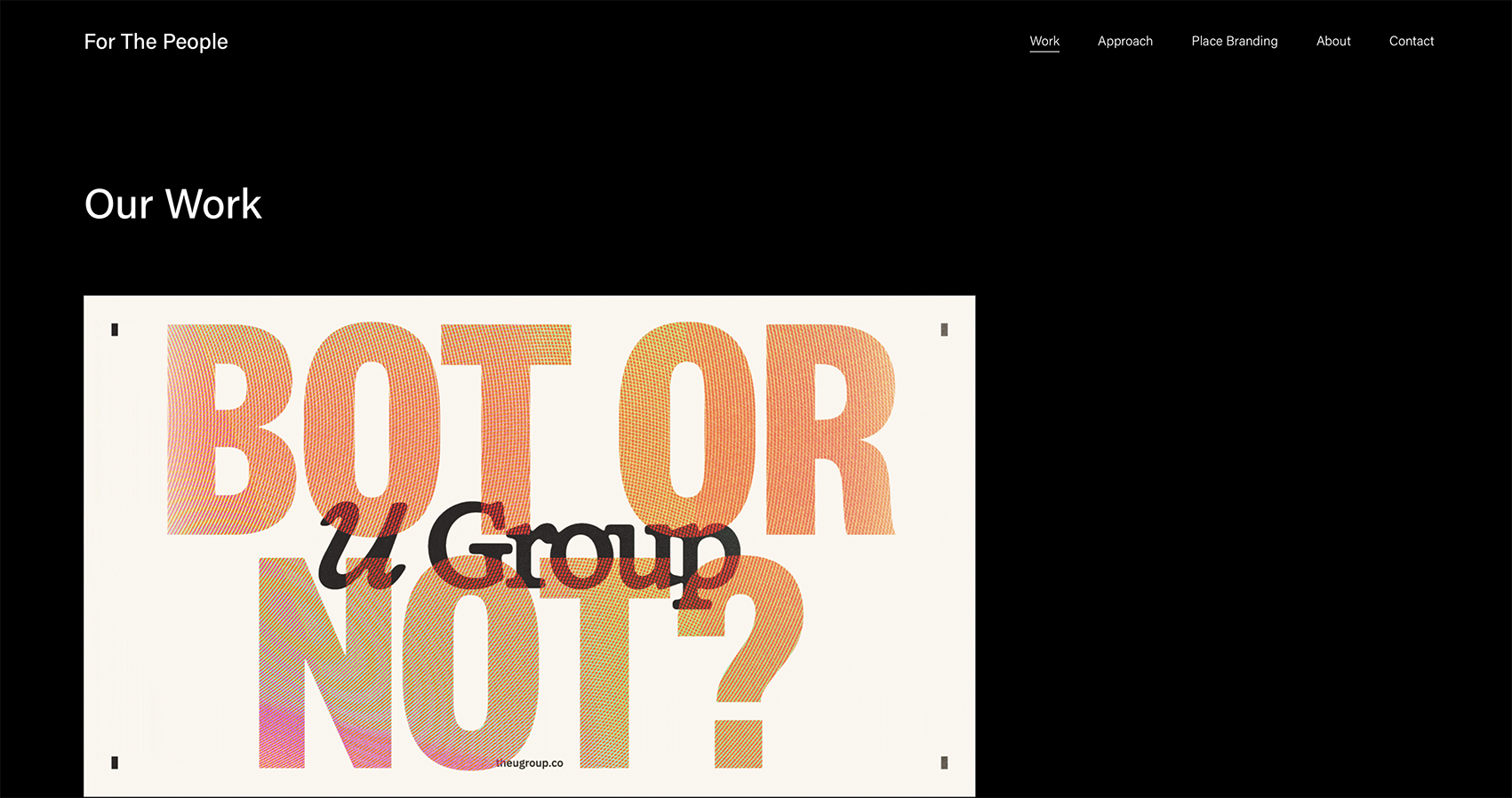Viewport: 1512px width, 798px height.
Task: Click the theugroup.co text on the poster
Action: [530, 762]
